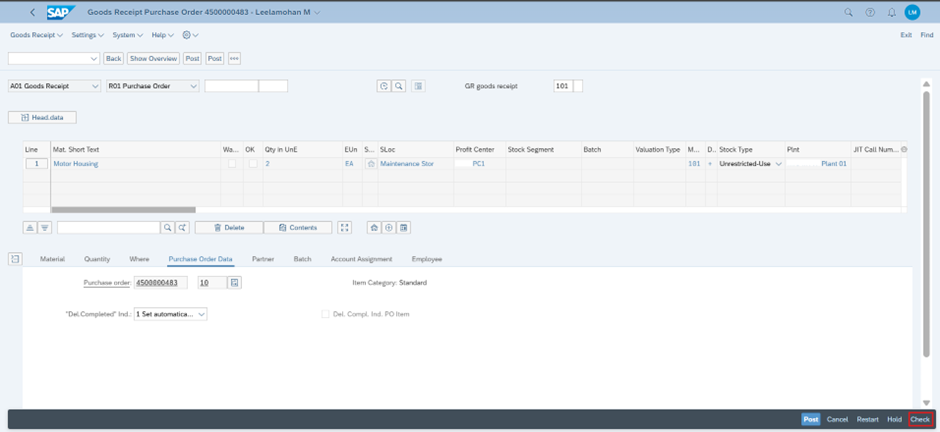Open the Help menu
Viewport: 940px width, 432px height.
point(162,35)
